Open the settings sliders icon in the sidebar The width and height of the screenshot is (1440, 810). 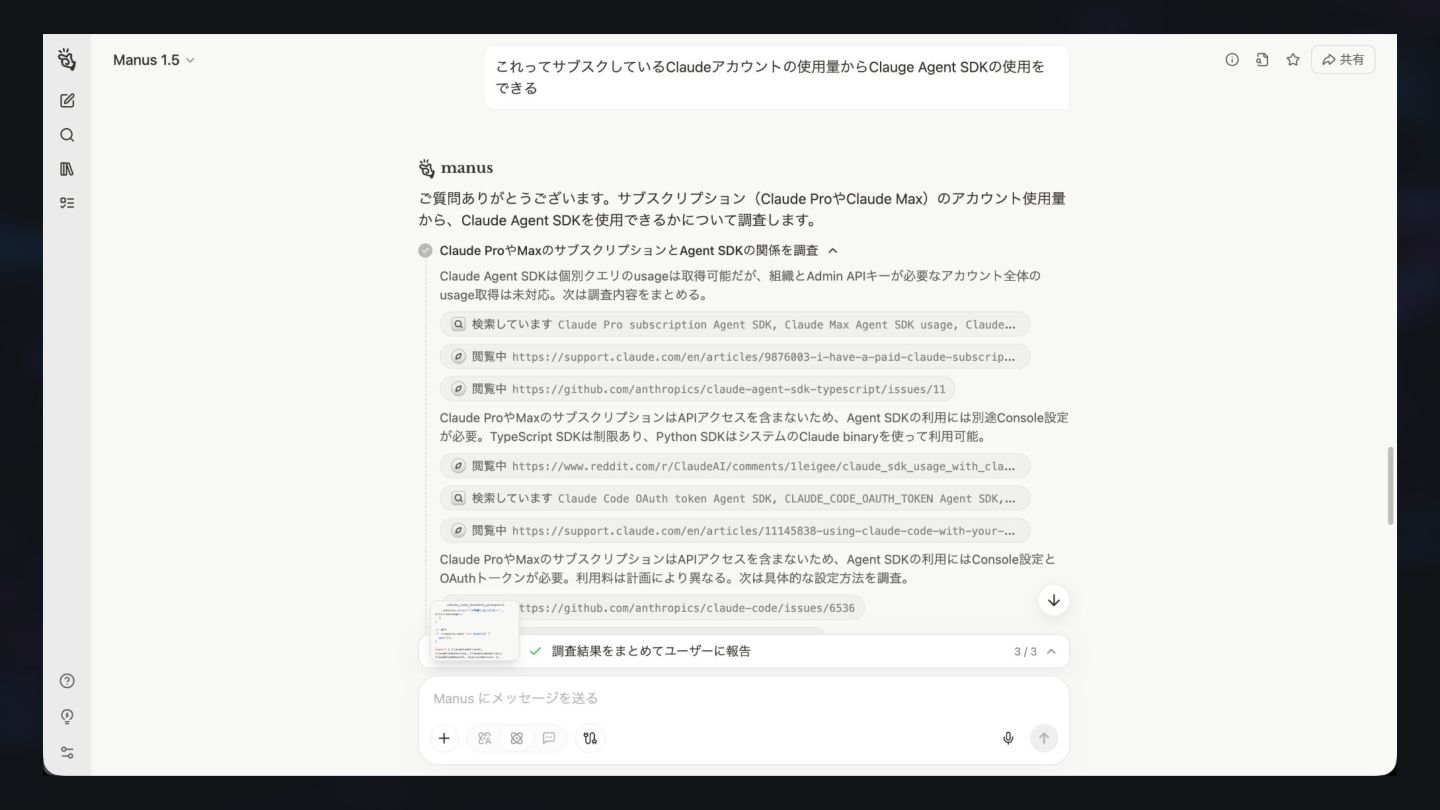(67, 753)
